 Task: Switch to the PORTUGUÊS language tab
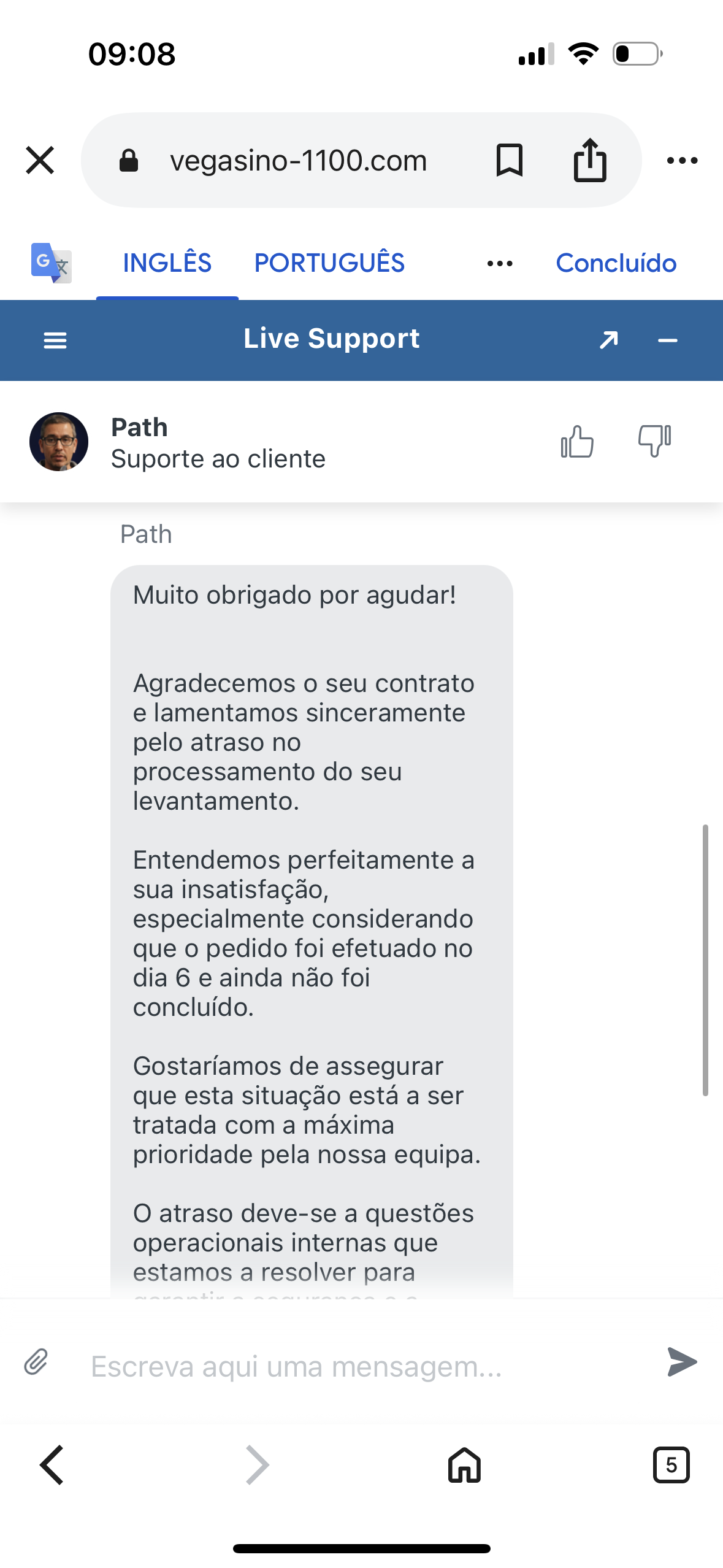(329, 263)
